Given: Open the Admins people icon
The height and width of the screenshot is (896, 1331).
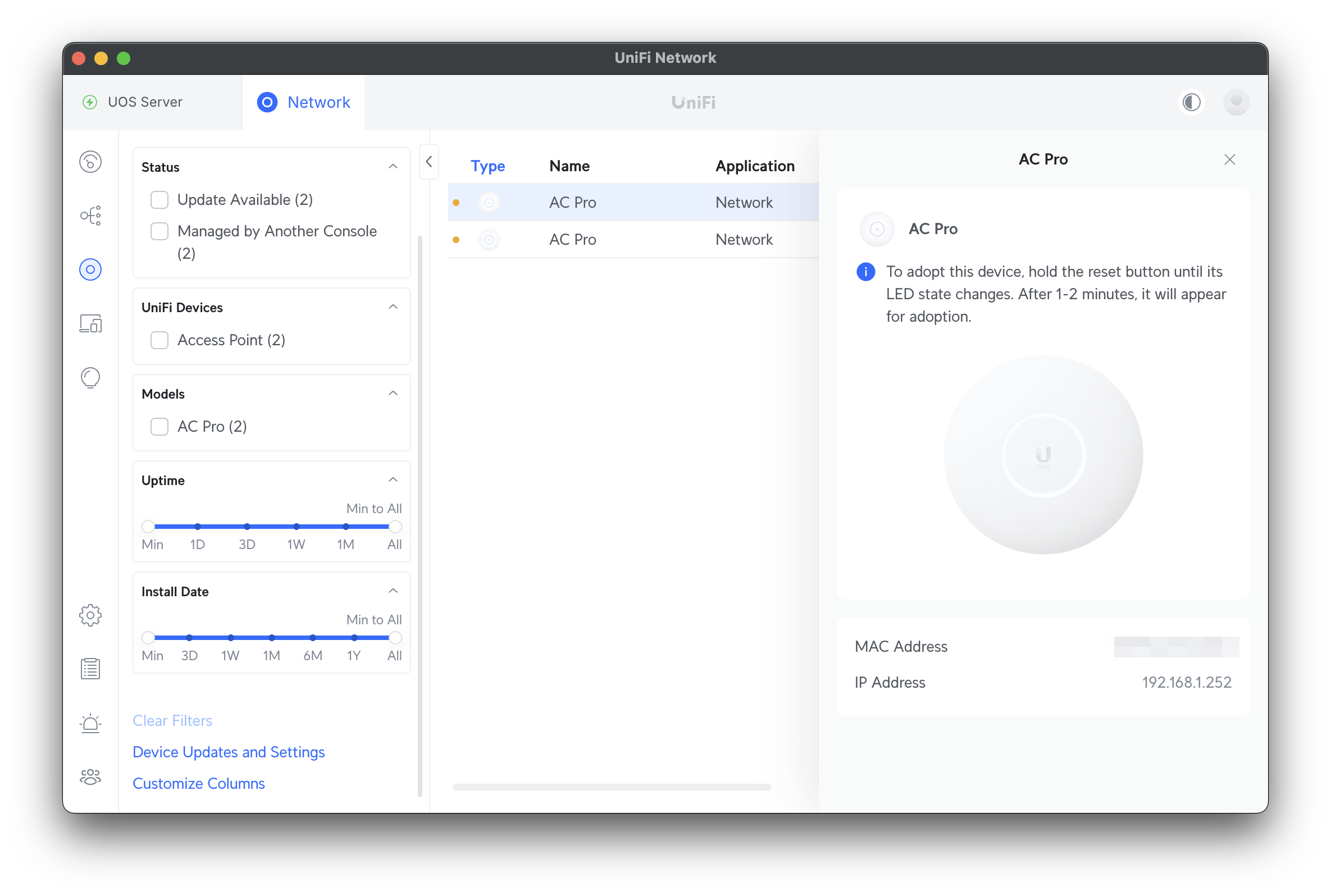Looking at the screenshot, I should coord(90,776).
